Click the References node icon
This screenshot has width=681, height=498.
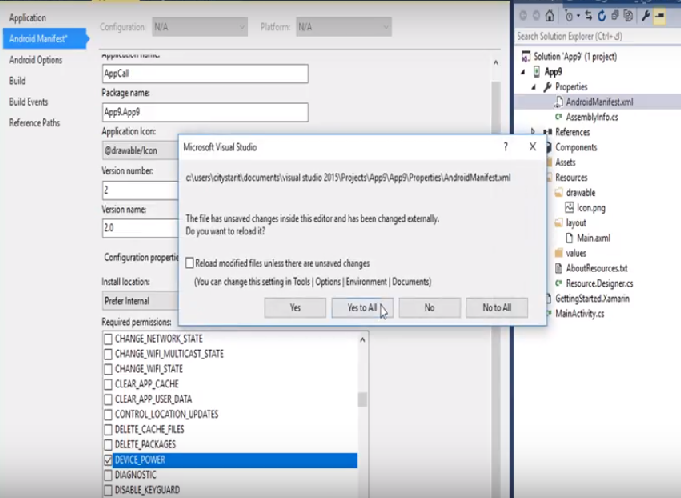(x=548, y=132)
